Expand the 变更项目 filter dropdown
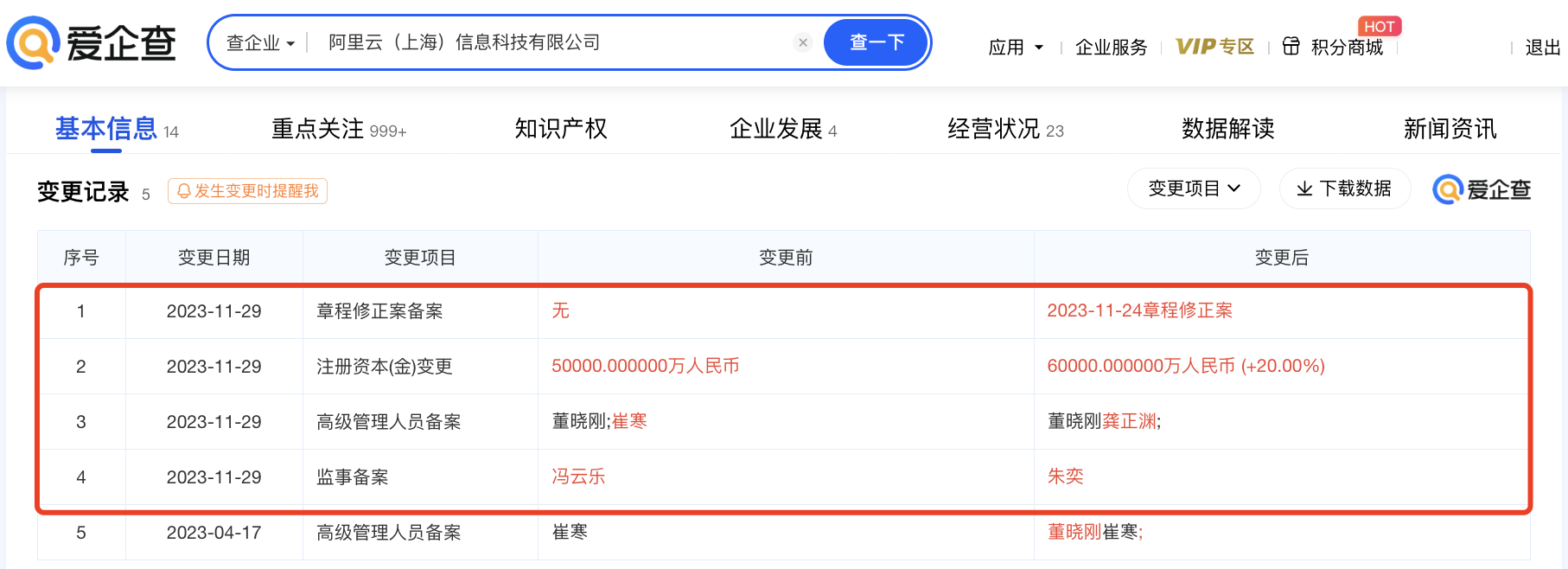Viewport: 1568px width, 569px height. (x=1193, y=189)
